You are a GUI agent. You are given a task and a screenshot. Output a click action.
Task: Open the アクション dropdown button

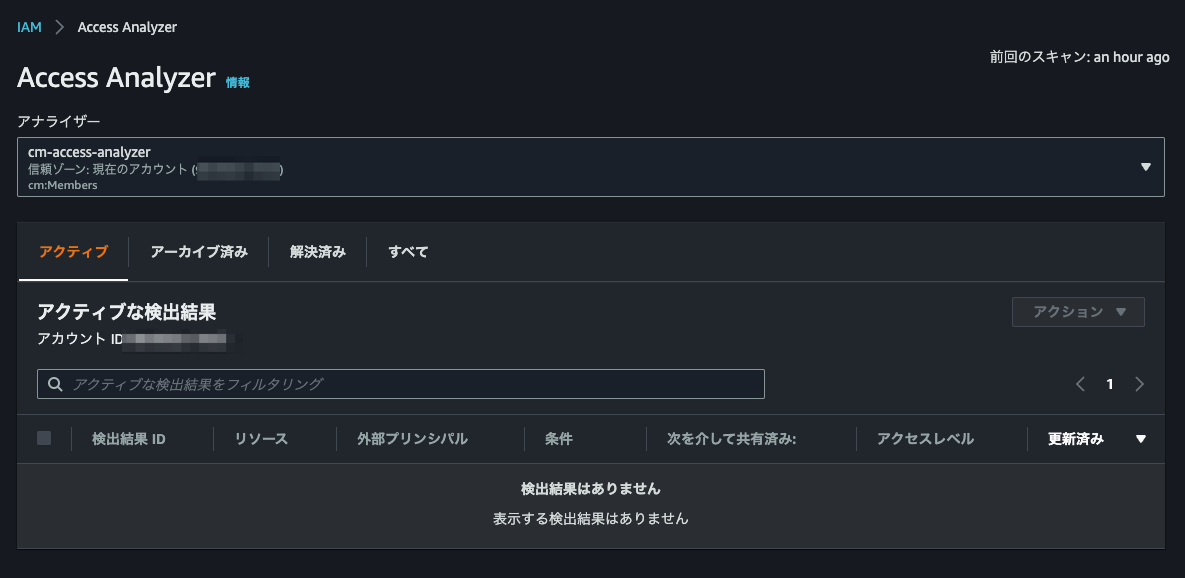pos(1078,312)
